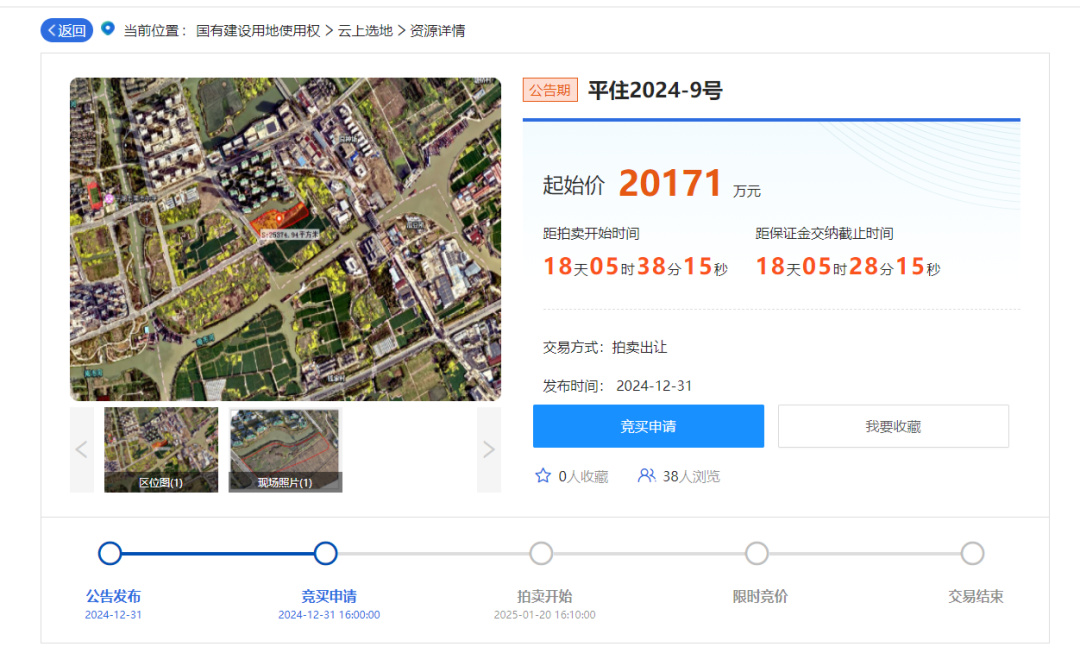The image size is (1080, 653).
Task: Select the 38人浏览 view count text
Action: 692,476
